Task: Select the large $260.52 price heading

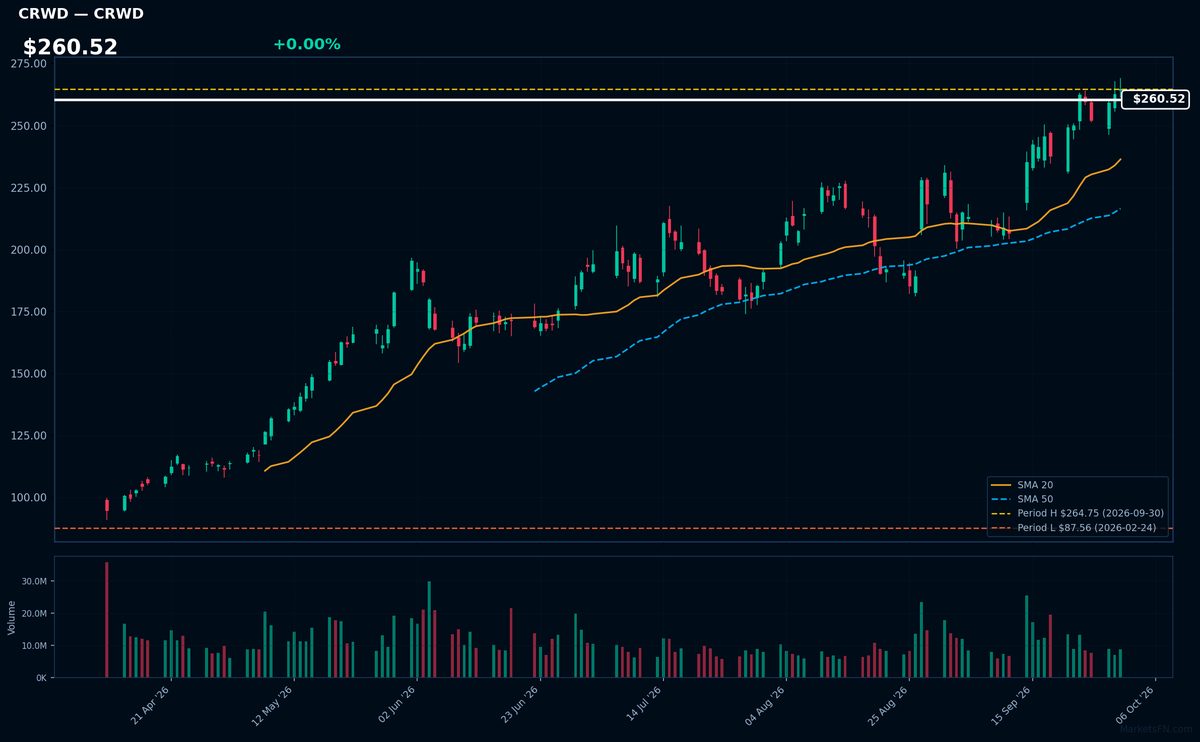Action: [70, 47]
